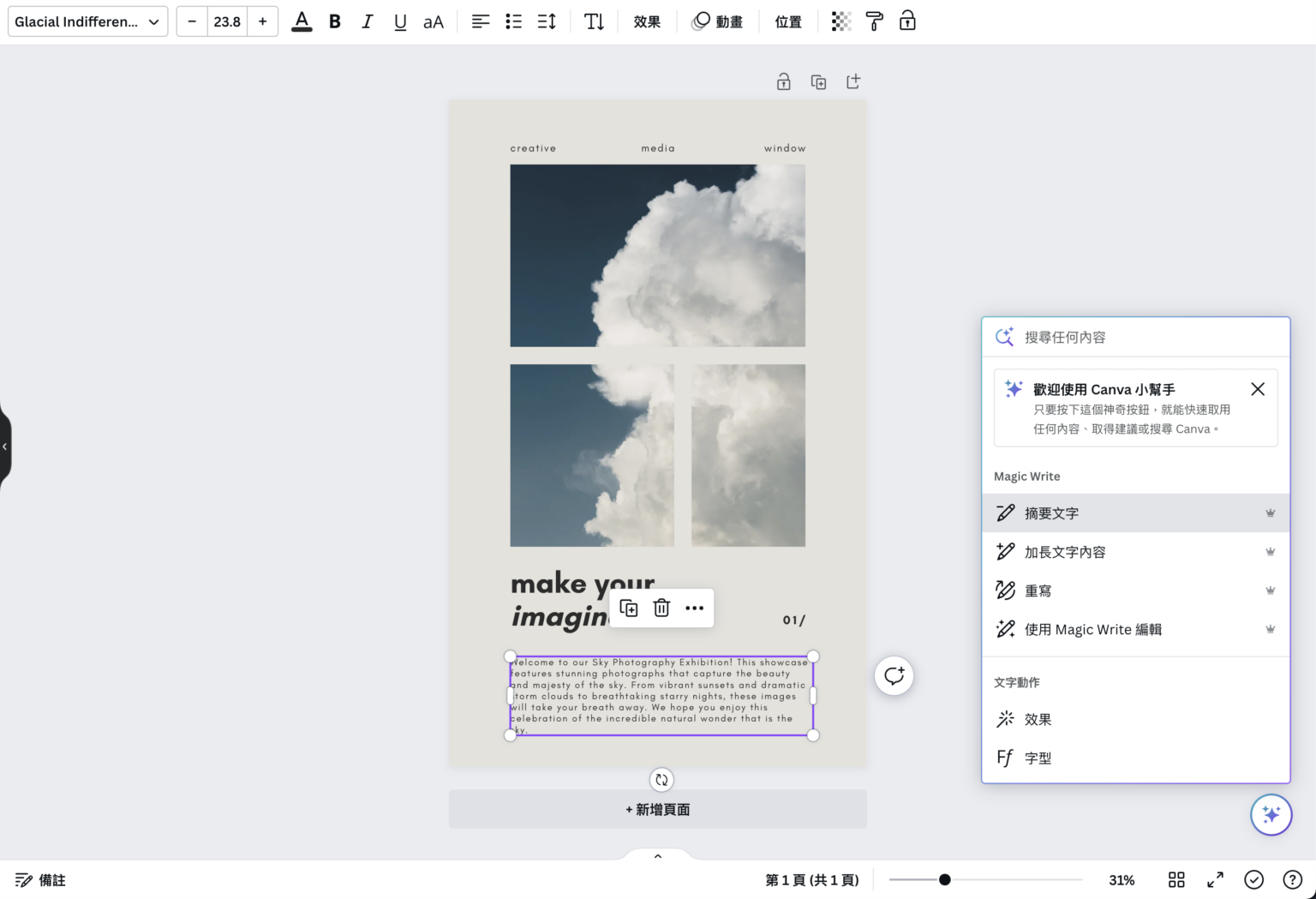
Task: Click the 搜尋任何內容 search field
Action: click(1114, 337)
